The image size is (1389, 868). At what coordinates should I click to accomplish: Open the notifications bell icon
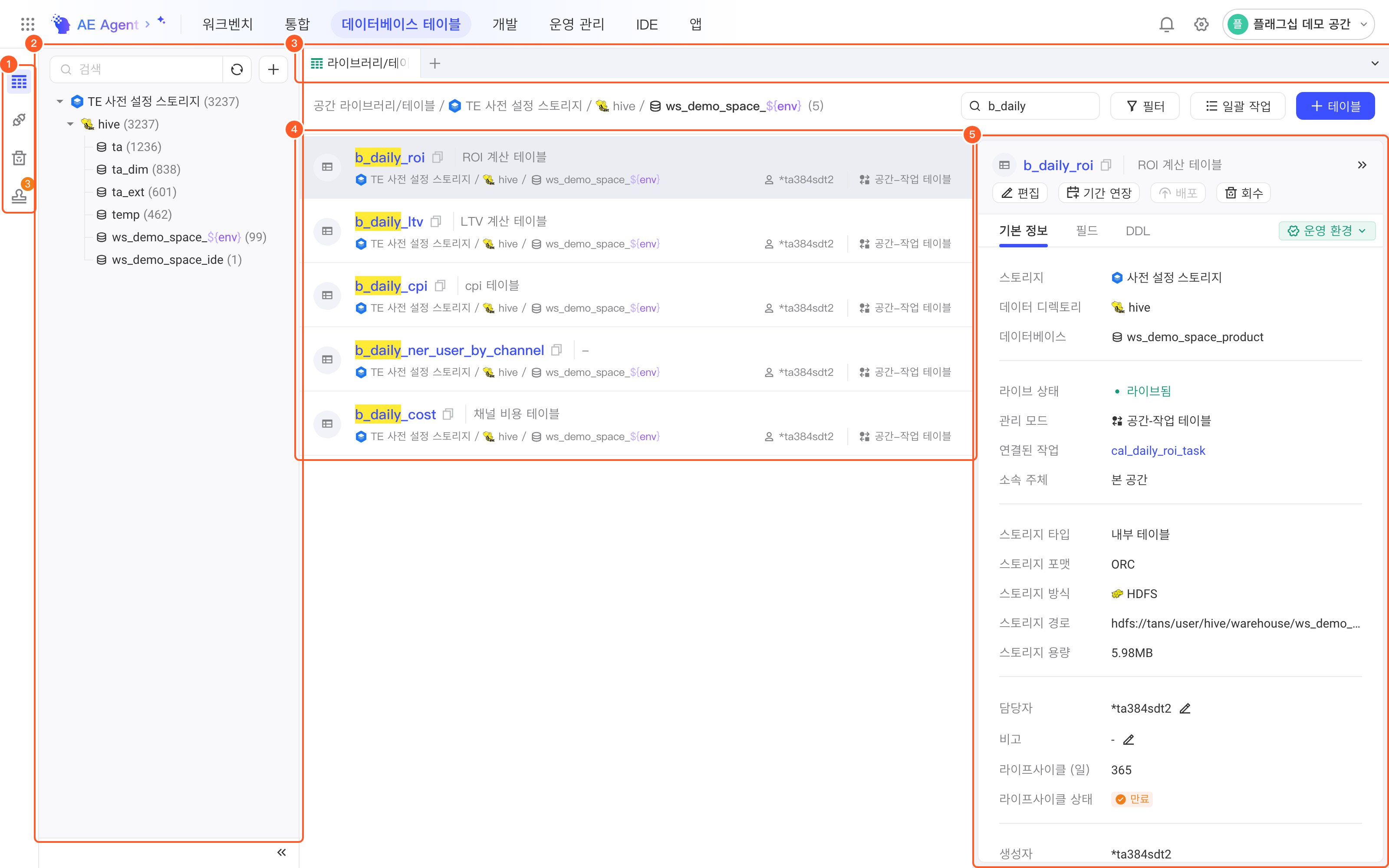[x=1166, y=24]
